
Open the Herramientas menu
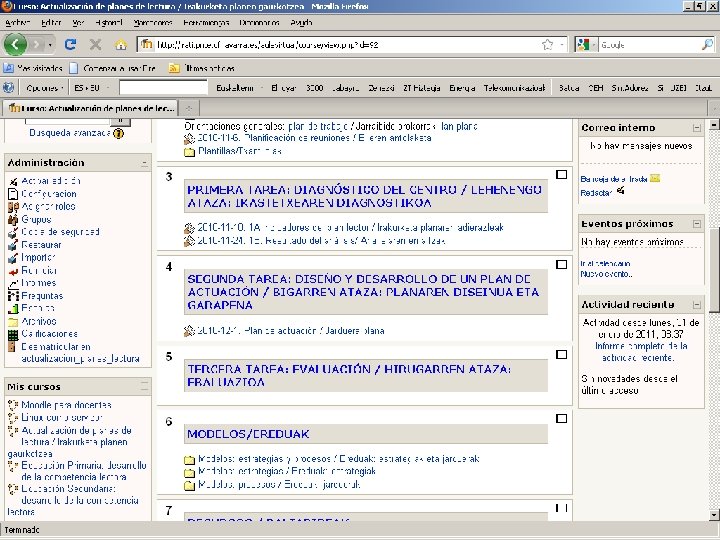(x=206, y=22)
